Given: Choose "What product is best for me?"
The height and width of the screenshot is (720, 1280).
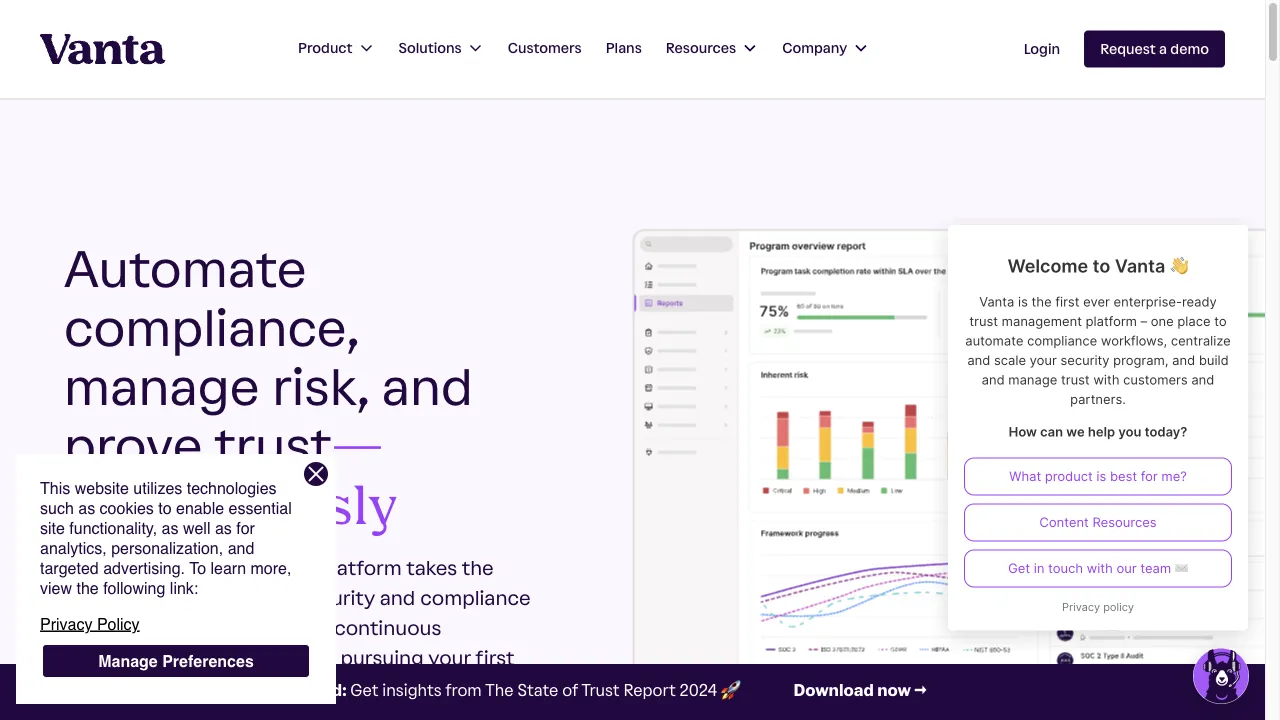Looking at the screenshot, I should [x=1098, y=476].
